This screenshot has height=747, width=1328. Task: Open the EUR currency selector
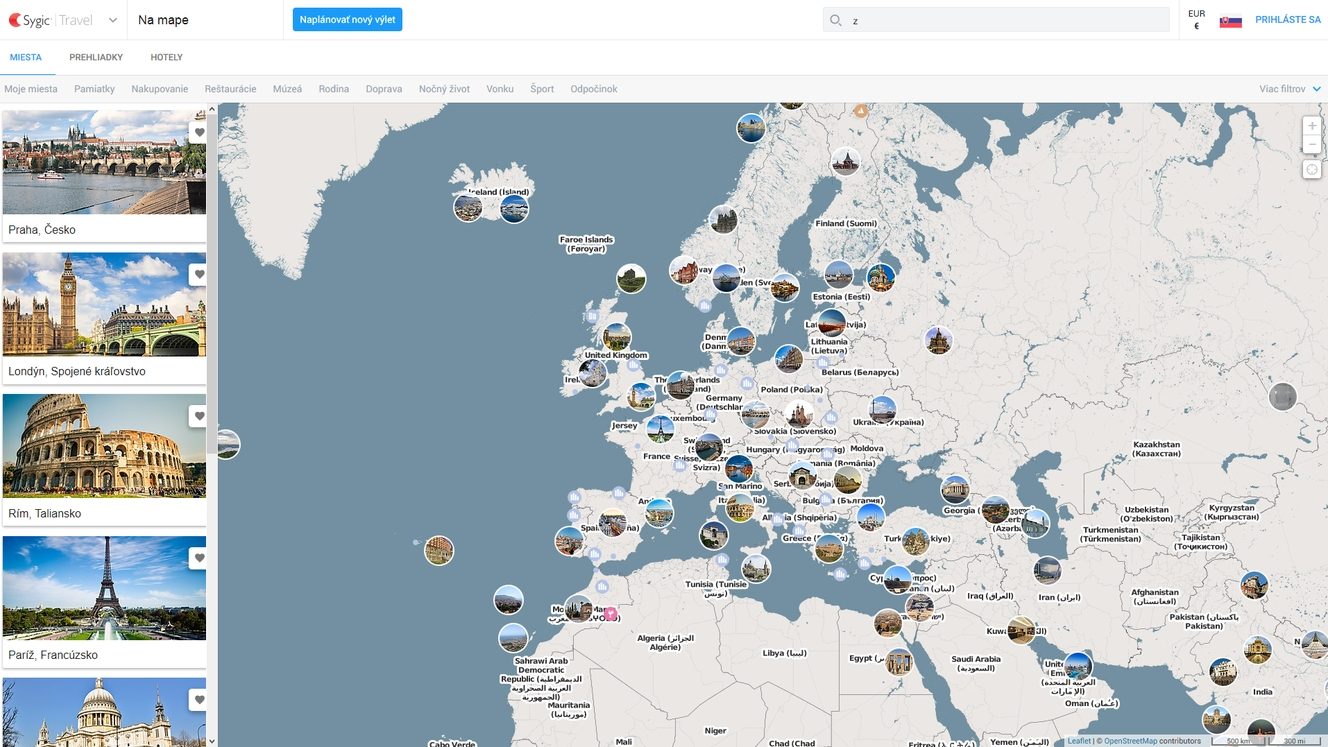pos(1196,20)
